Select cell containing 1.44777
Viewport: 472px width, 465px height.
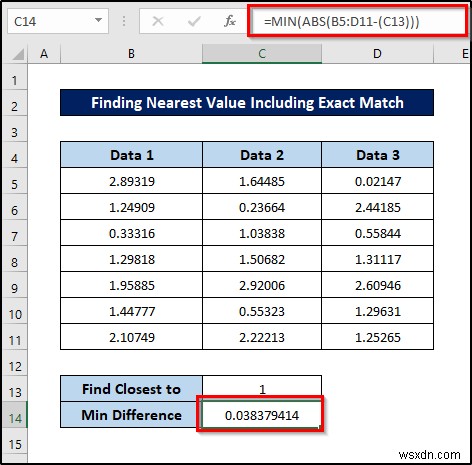tap(131, 311)
